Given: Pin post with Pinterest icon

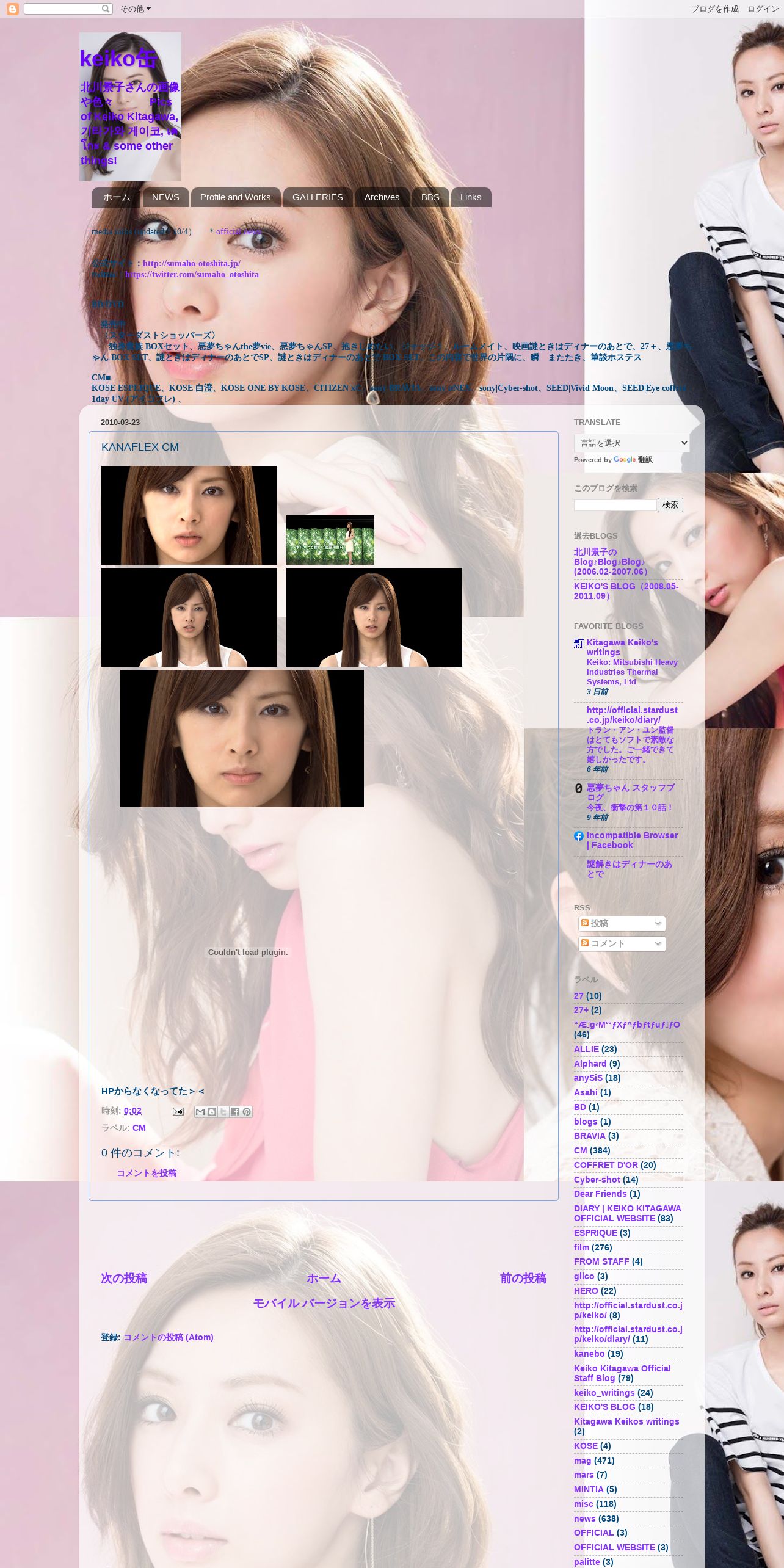Looking at the screenshot, I should pyautogui.click(x=247, y=1112).
